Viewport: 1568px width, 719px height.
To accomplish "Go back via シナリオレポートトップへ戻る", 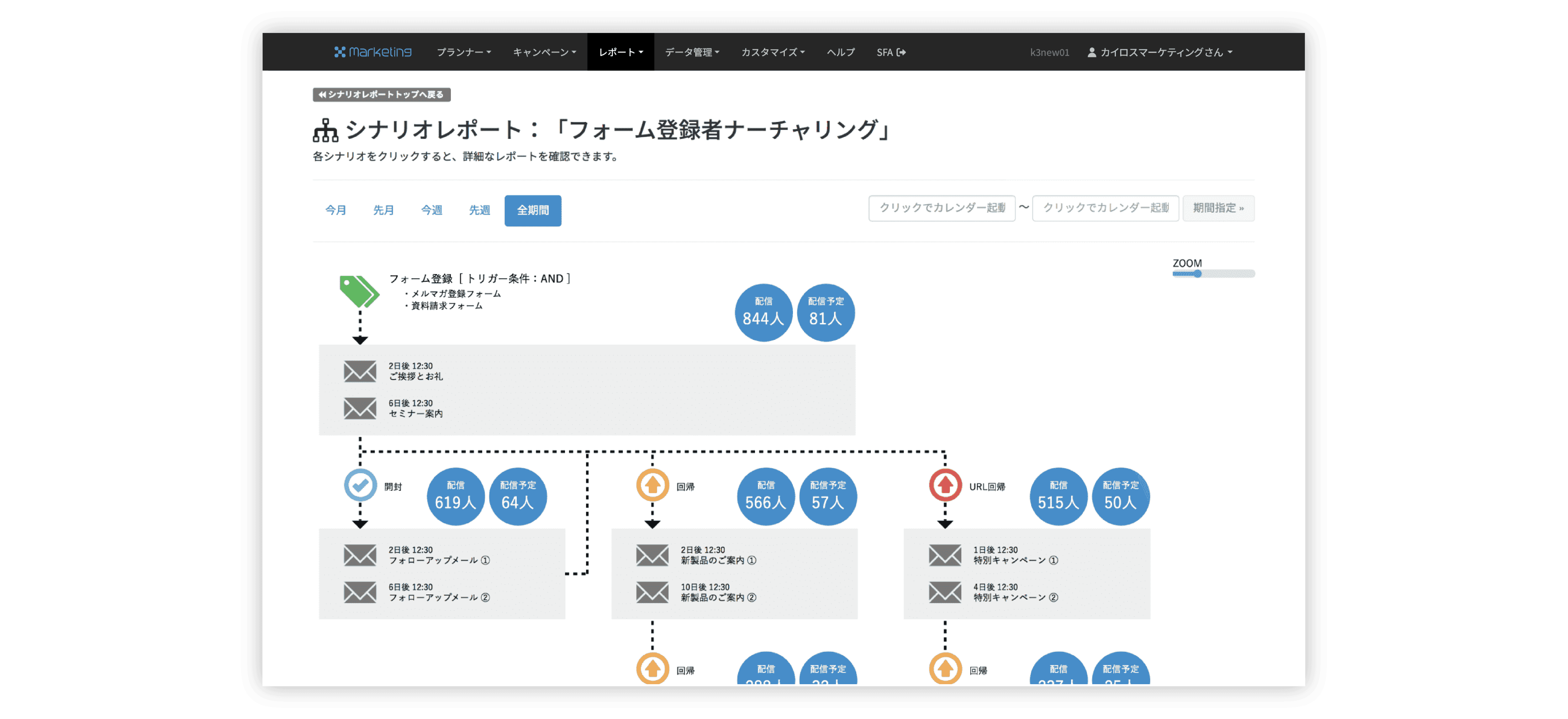I will pos(382,94).
